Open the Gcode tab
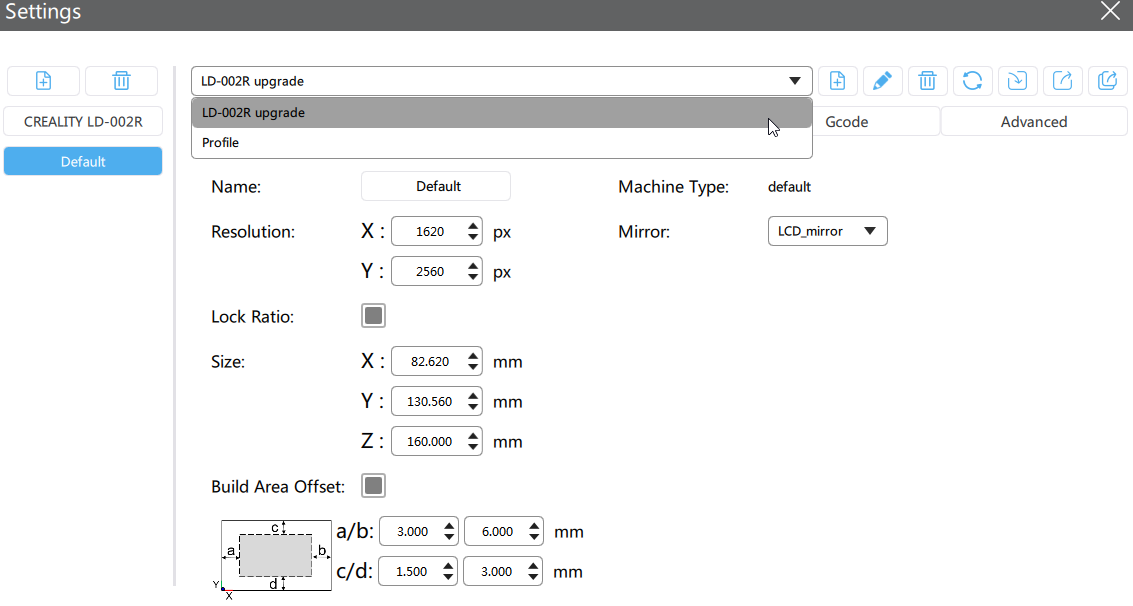Screen dimensions: 1133x606 847,122
